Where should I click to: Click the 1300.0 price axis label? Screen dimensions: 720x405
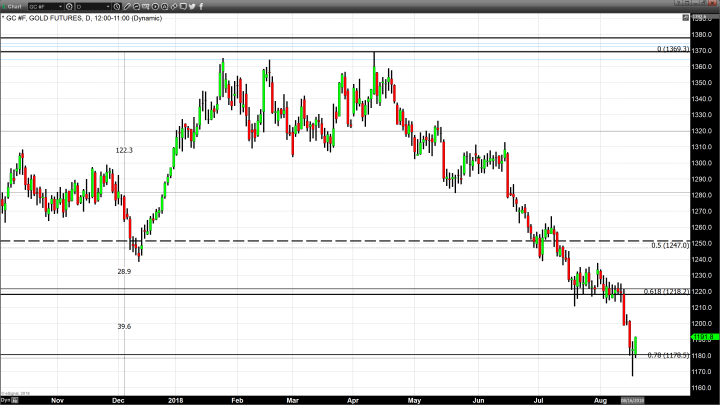pyautogui.click(x=703, y=163)
